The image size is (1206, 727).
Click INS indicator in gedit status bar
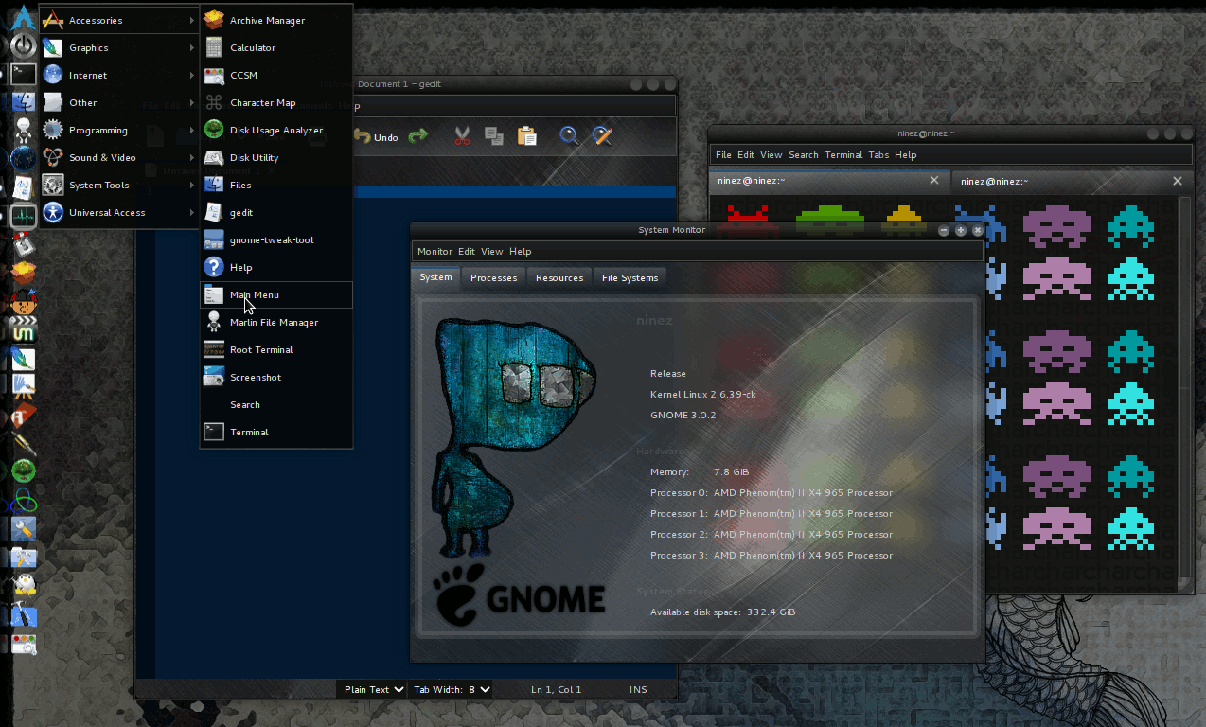pyautogui.click(x=638, y=689)
